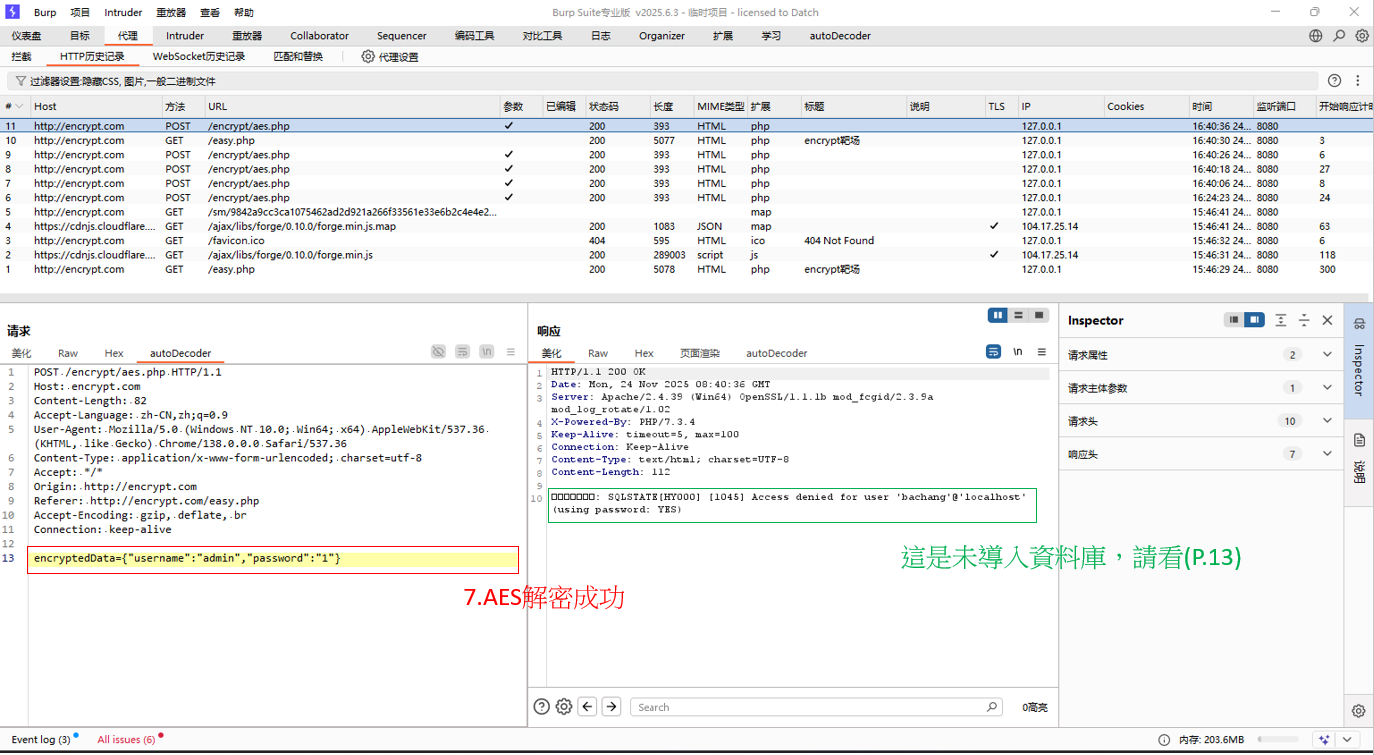The image size is (1374, 755).
Task: Close the Inspector panel
Action: click(x=1327, y=320)
